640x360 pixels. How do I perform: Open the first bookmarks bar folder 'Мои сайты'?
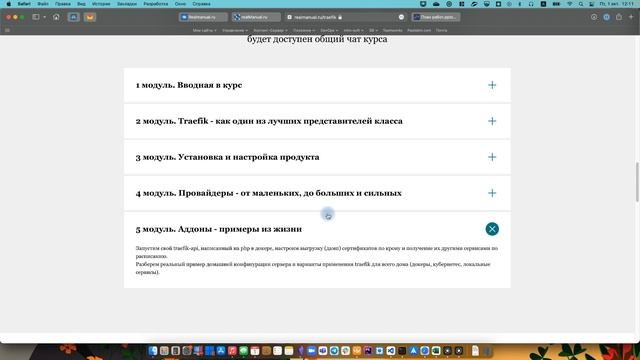[x=204, y=30]
